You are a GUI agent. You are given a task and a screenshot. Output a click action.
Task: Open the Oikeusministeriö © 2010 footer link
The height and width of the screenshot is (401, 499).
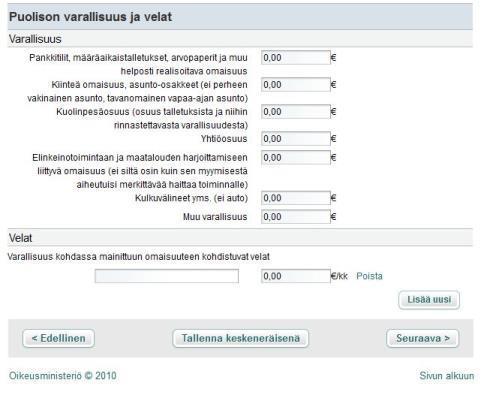63,376
